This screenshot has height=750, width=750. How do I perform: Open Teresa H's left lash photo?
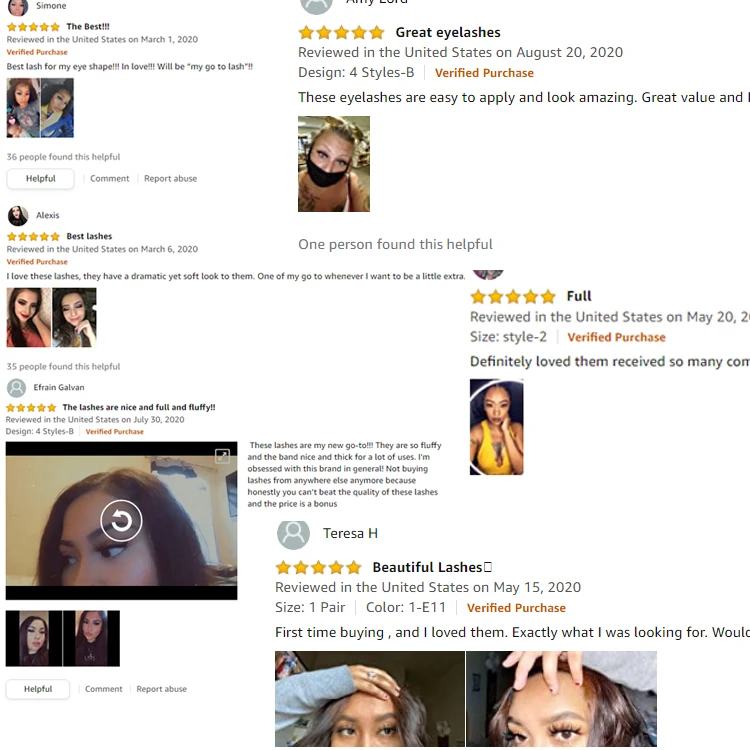click(x=370, y=699)
